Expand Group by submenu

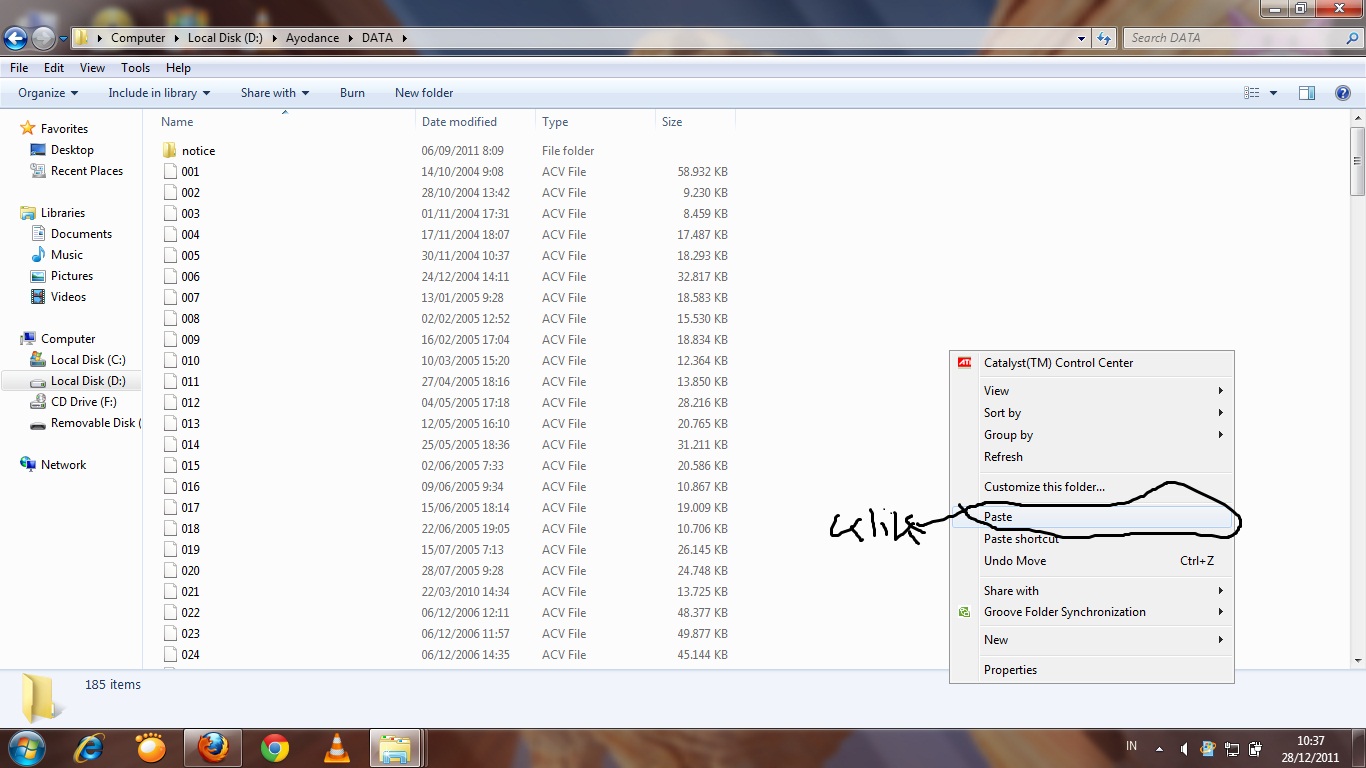[x=1092, y=435]
